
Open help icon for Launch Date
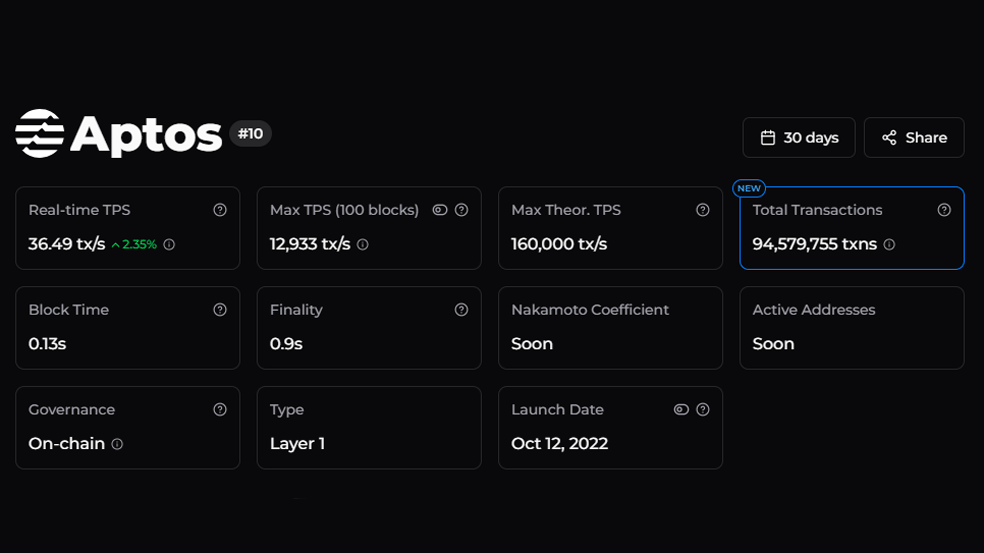click(x=703, y=409)
